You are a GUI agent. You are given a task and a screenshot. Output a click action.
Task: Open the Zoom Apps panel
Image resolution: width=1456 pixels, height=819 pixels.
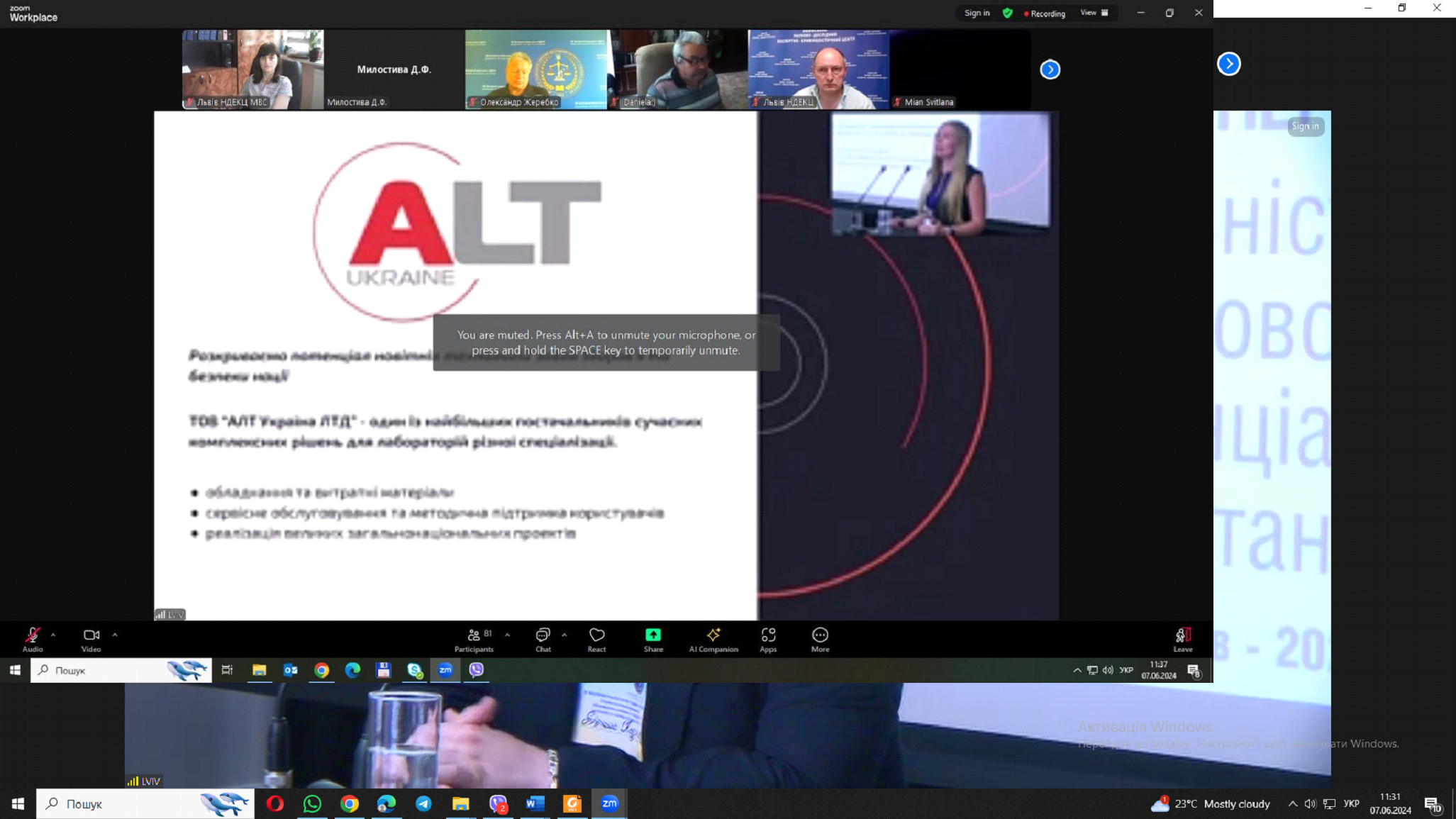point(768,639)
